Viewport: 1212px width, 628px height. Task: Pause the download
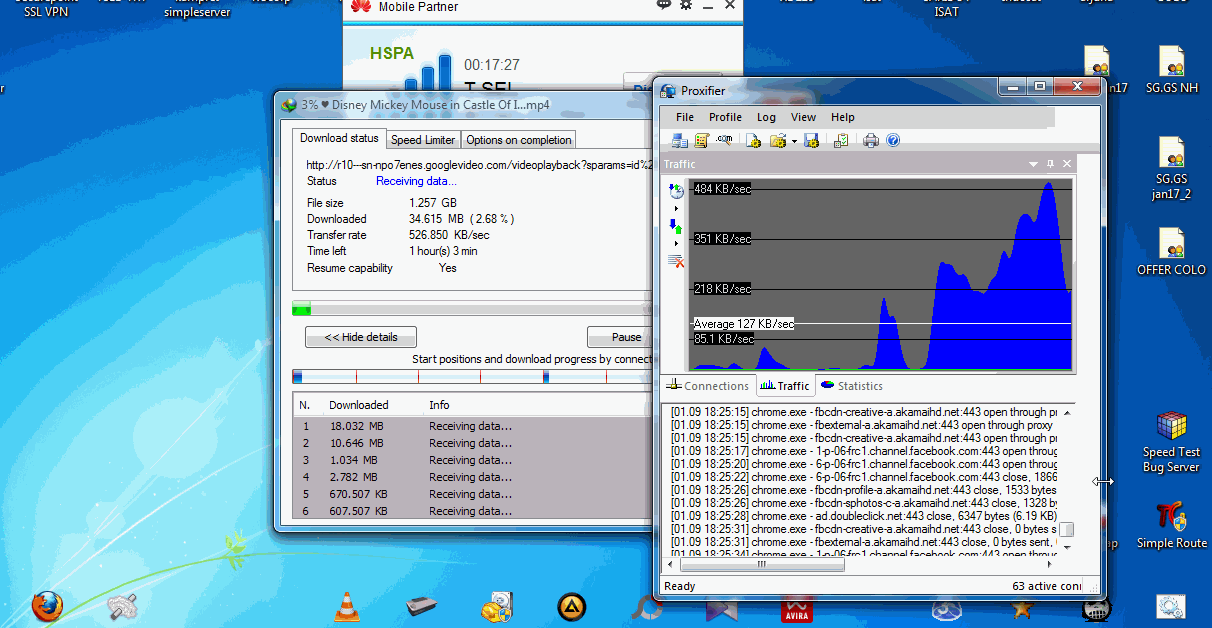point(619,337)
